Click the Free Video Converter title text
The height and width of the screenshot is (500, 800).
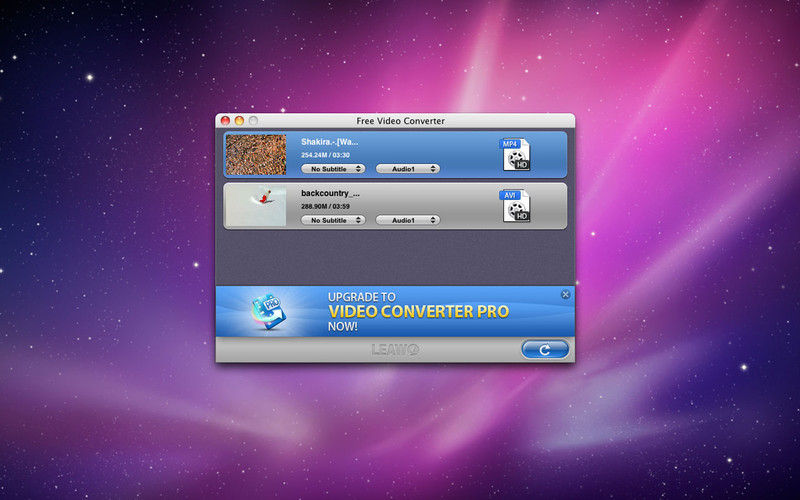coord(401,121)
